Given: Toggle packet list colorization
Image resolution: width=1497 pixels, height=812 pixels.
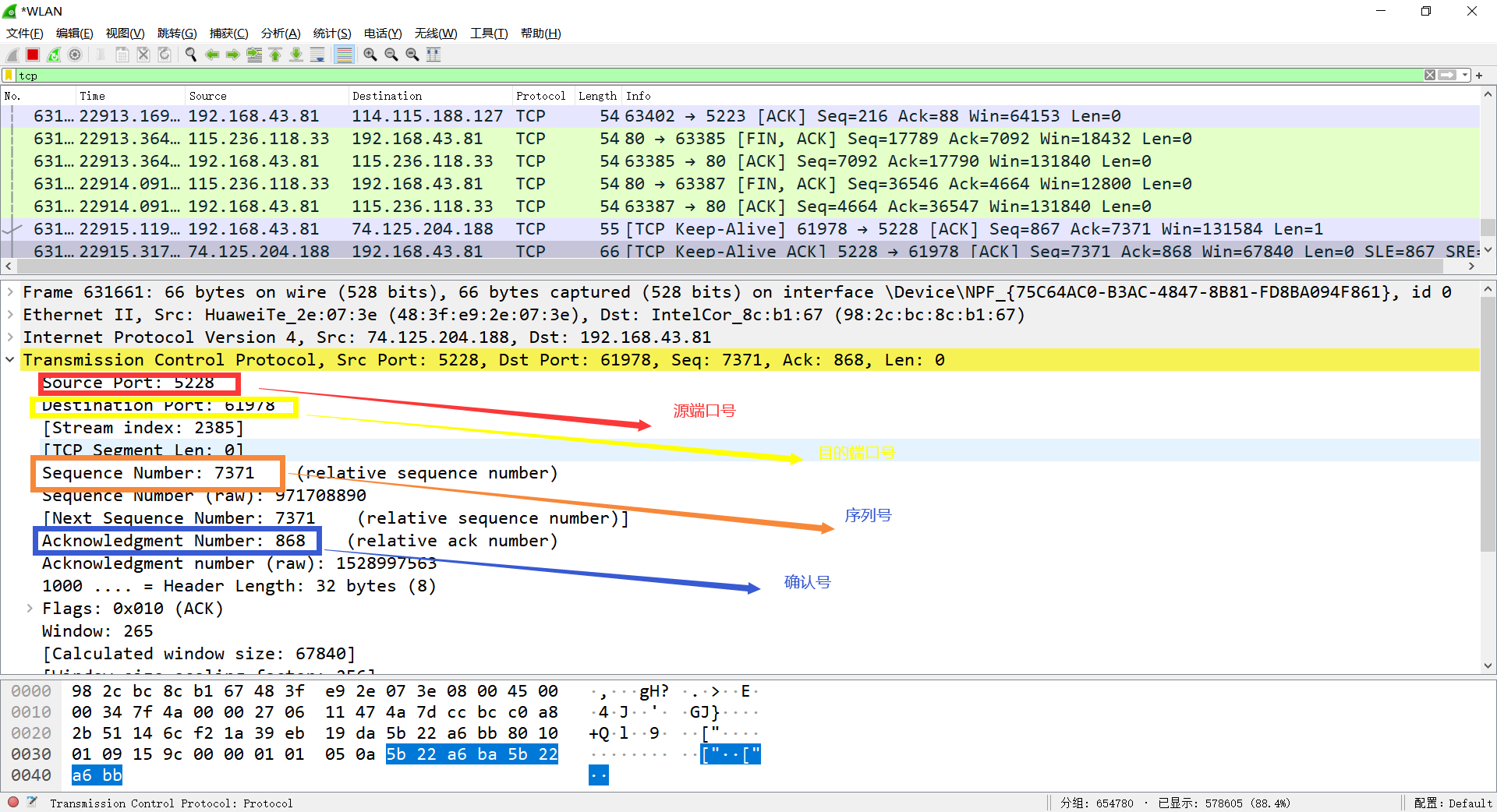Looking at the screenshot, I should (344, 55).
